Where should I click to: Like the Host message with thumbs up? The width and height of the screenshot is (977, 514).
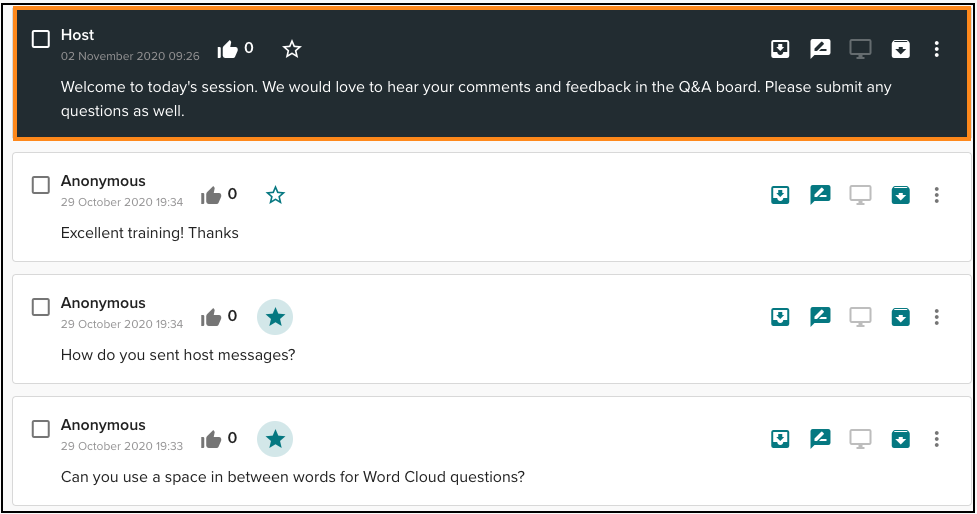tap(227, 49)
